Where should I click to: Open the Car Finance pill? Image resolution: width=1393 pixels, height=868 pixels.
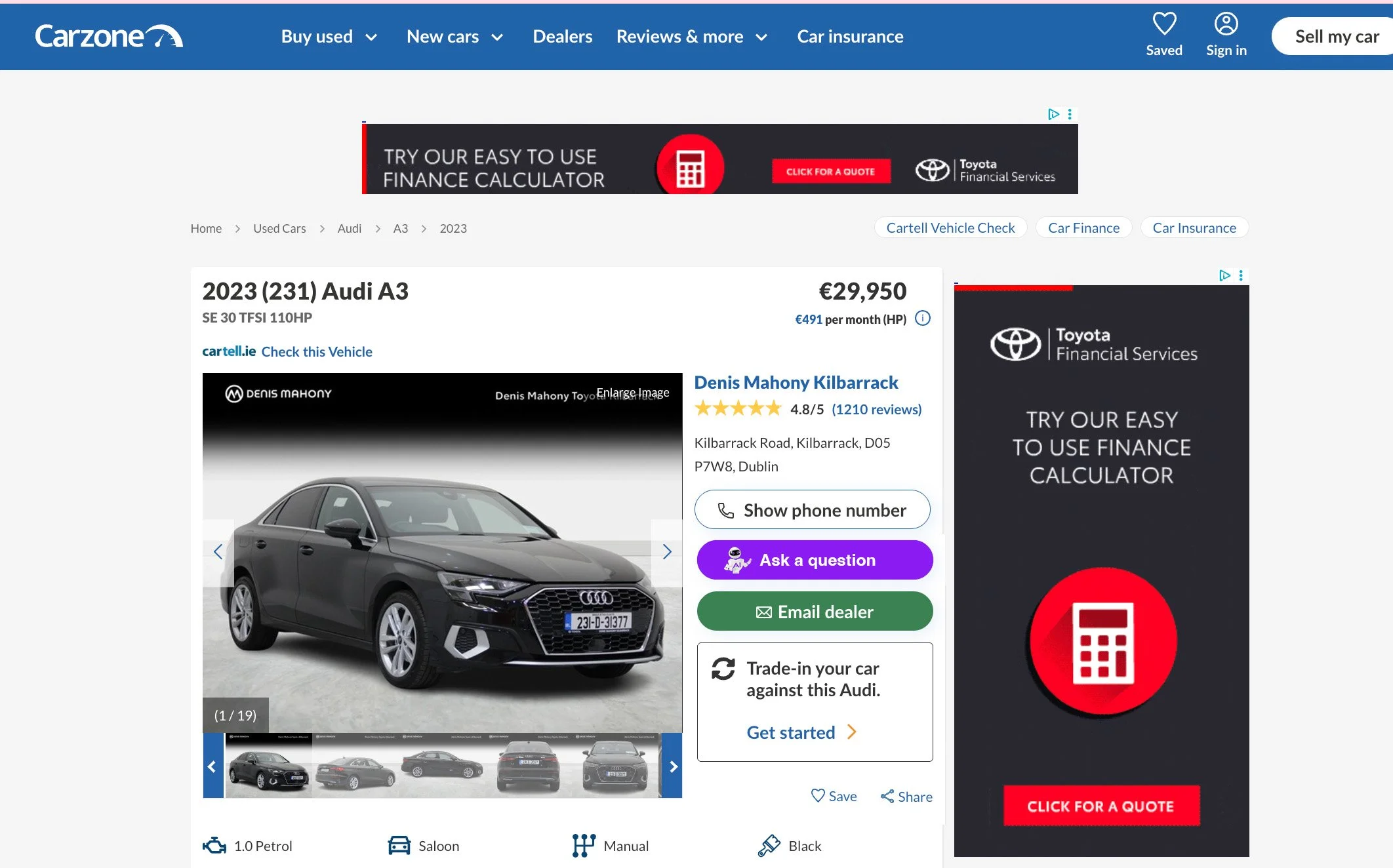click(x=1083, y=227)
